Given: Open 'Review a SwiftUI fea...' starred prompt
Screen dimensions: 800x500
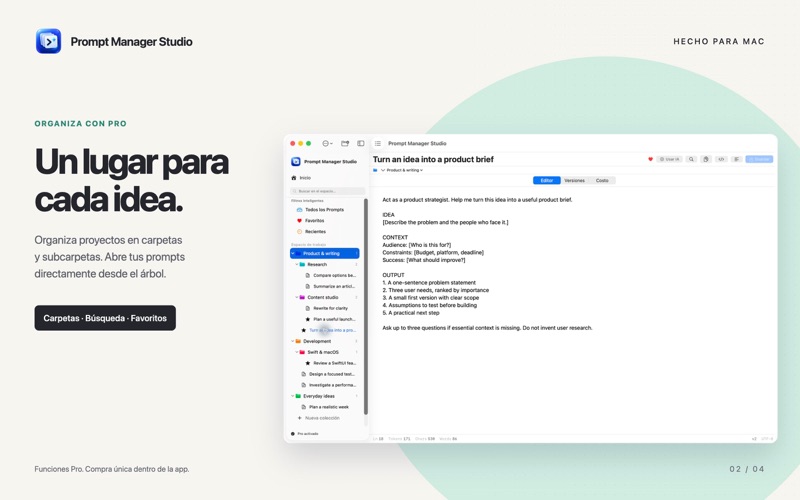Looking at the screenshot, I should click(331, 363).
